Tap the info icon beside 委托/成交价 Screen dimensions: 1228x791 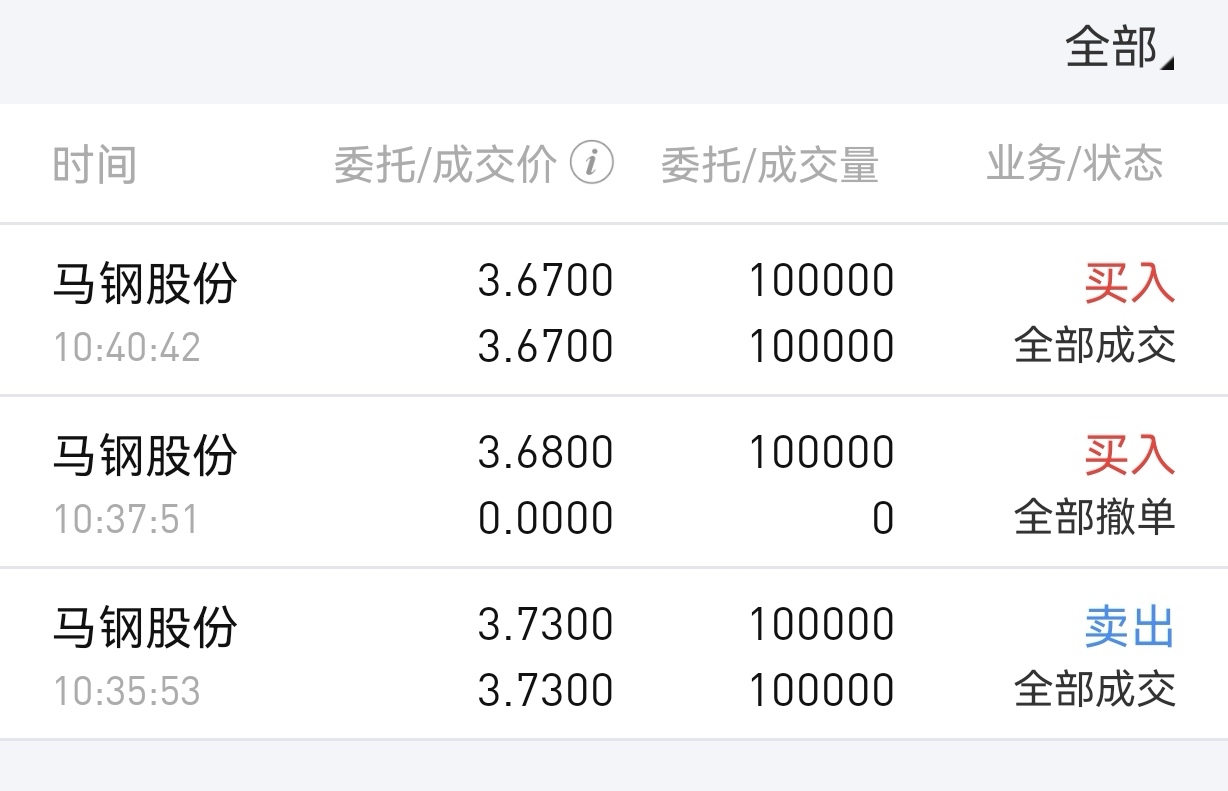[591, 163]
